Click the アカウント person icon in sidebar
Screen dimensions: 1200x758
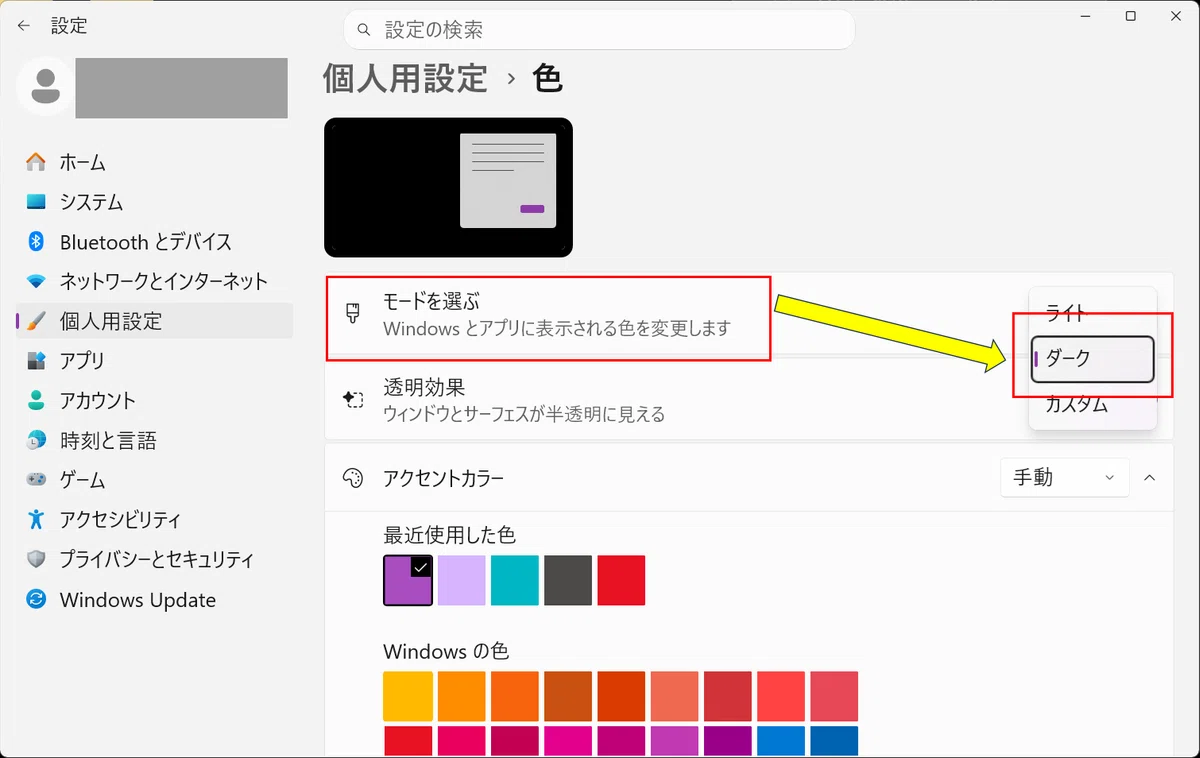tap(36, 400)
